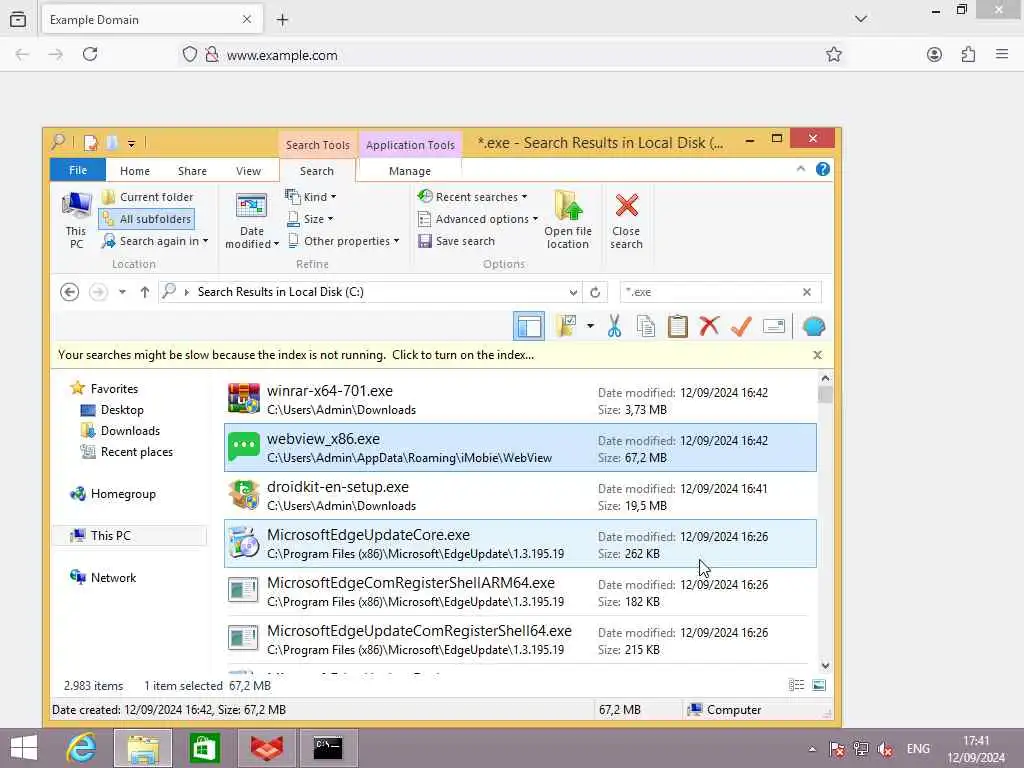This screenshot has height=768, width=1024.
Task: Open the folder options toolbar icon
Action: pos(566,326)
